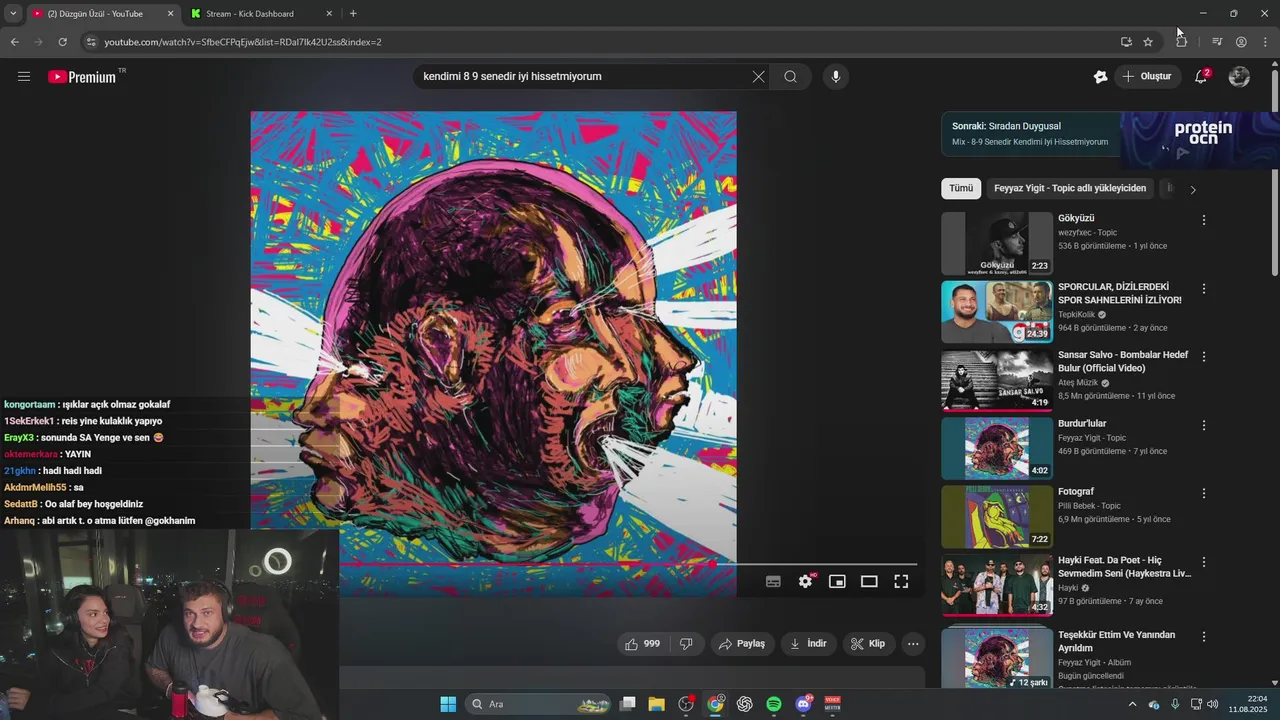1280x720 pixels.
Task: Share the video via Paylaş
Action: [x=743, y=644]
